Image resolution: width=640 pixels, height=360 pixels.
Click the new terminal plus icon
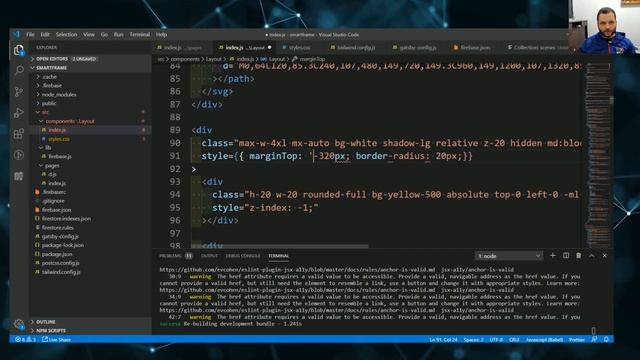[553, 256]
